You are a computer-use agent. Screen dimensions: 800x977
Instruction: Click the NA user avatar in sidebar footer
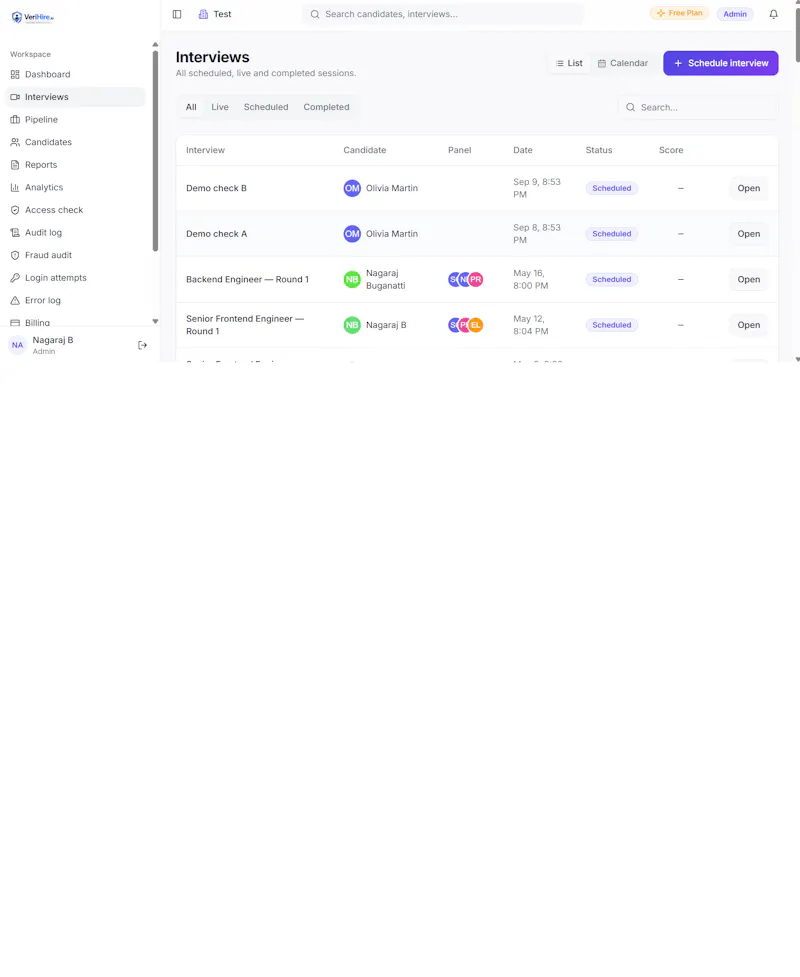coord(17,345)
